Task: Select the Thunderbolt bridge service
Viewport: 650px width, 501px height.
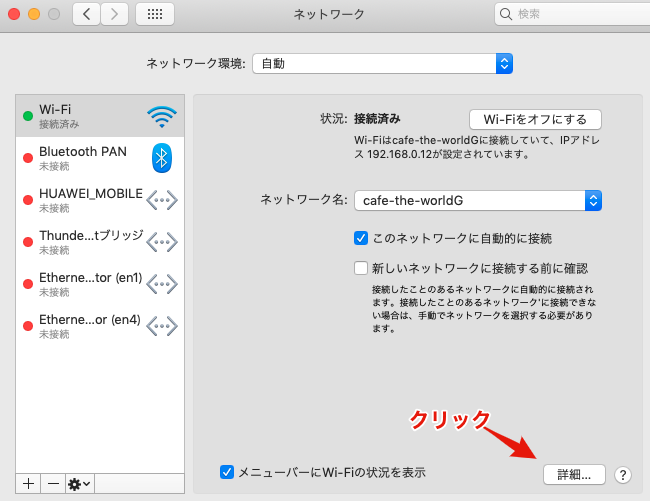Action: click(x=100, y=242)
